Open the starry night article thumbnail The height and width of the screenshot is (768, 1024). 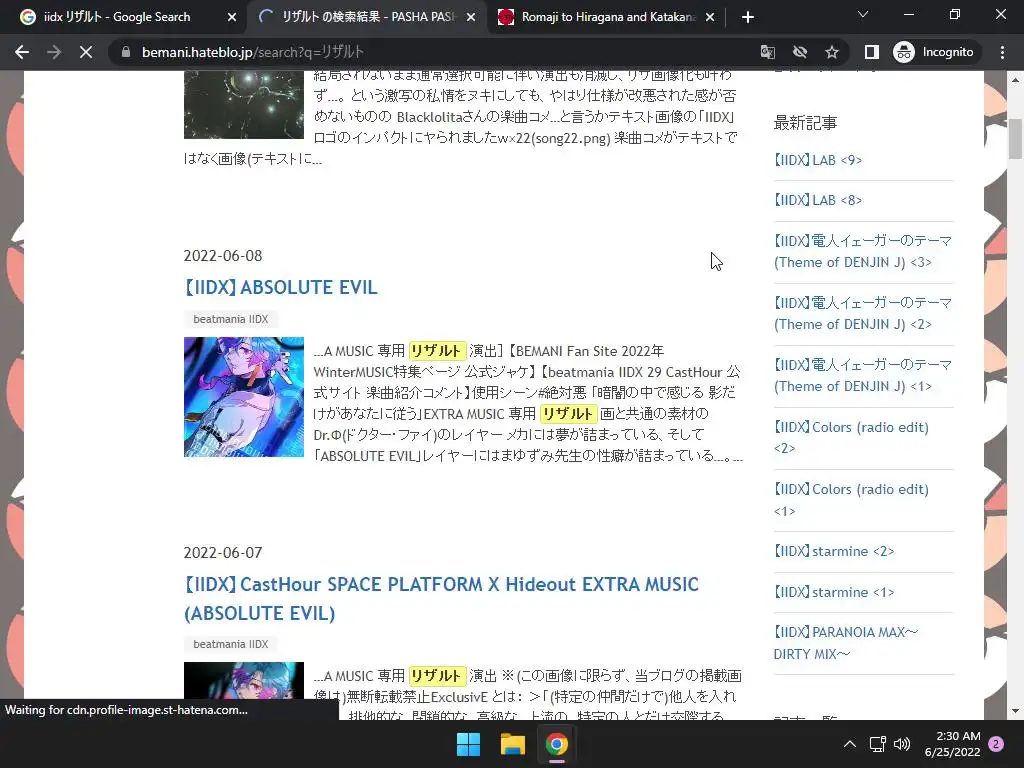coord(244,104)
